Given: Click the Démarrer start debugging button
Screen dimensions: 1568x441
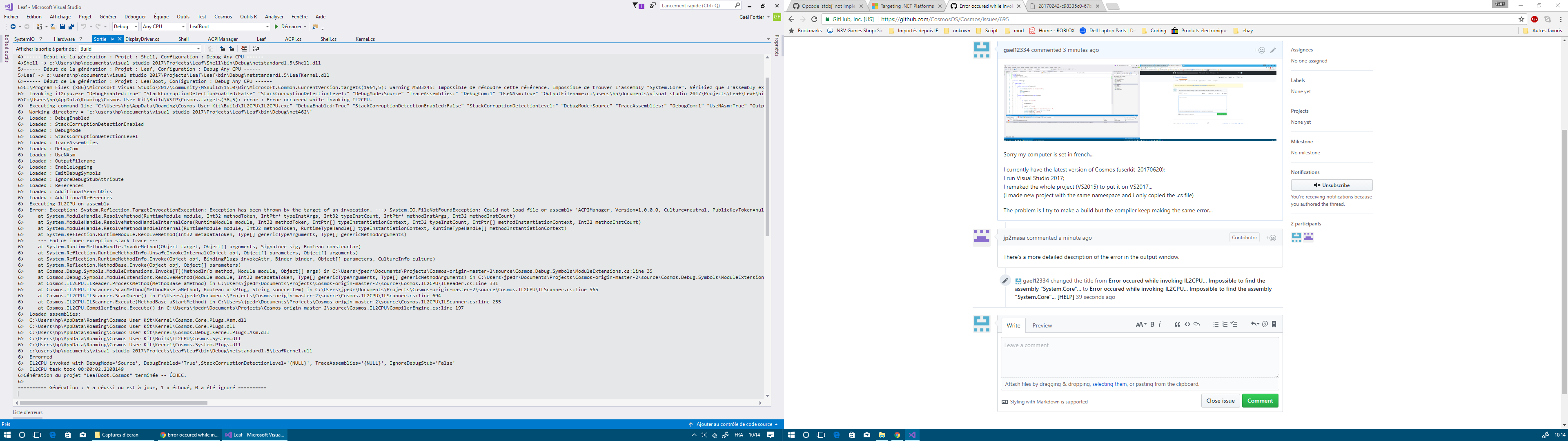Looking at the screenshot, I should [289, 27].
